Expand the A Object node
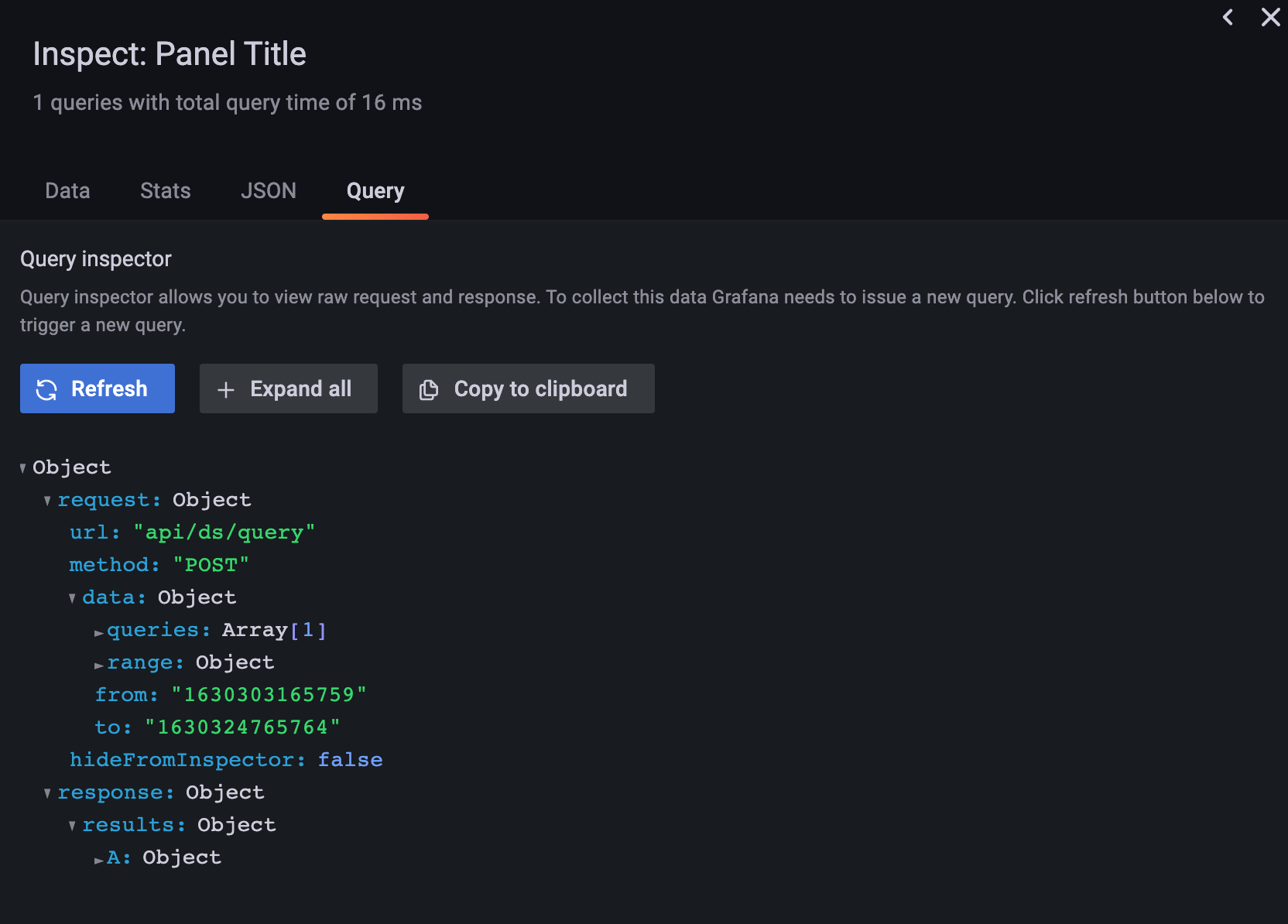 point(98,859)
